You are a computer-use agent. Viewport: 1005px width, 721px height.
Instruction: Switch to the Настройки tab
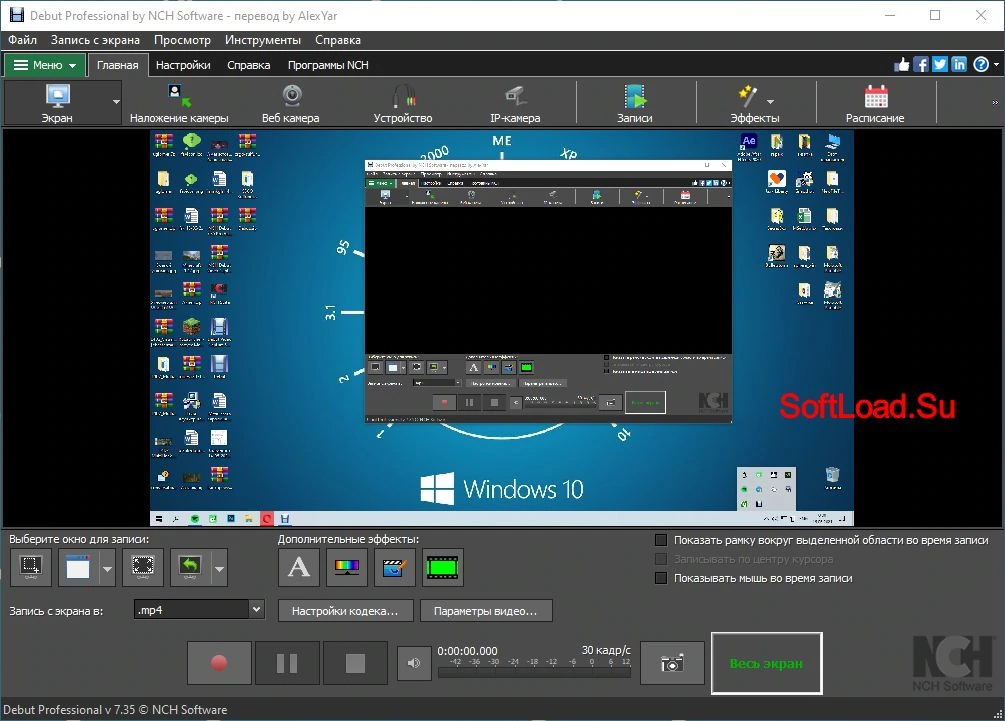[x=183, y=65]
